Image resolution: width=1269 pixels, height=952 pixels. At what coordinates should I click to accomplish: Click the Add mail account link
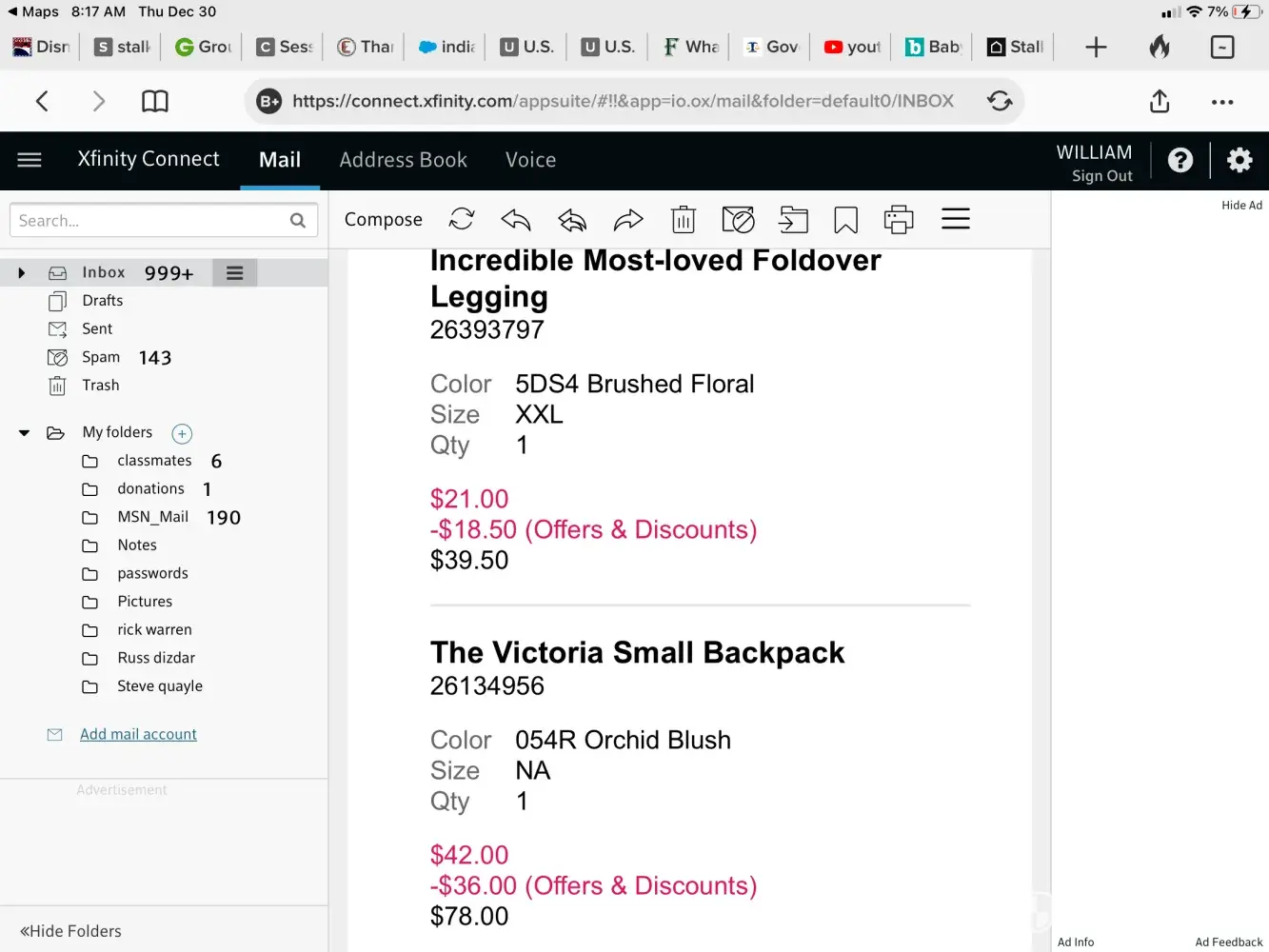coord(138,734)
